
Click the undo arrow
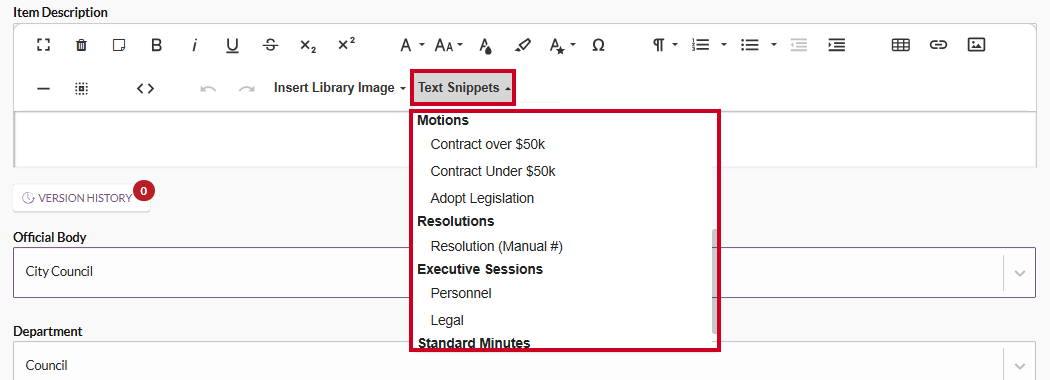pyautogui.click(x=208, y=88)
